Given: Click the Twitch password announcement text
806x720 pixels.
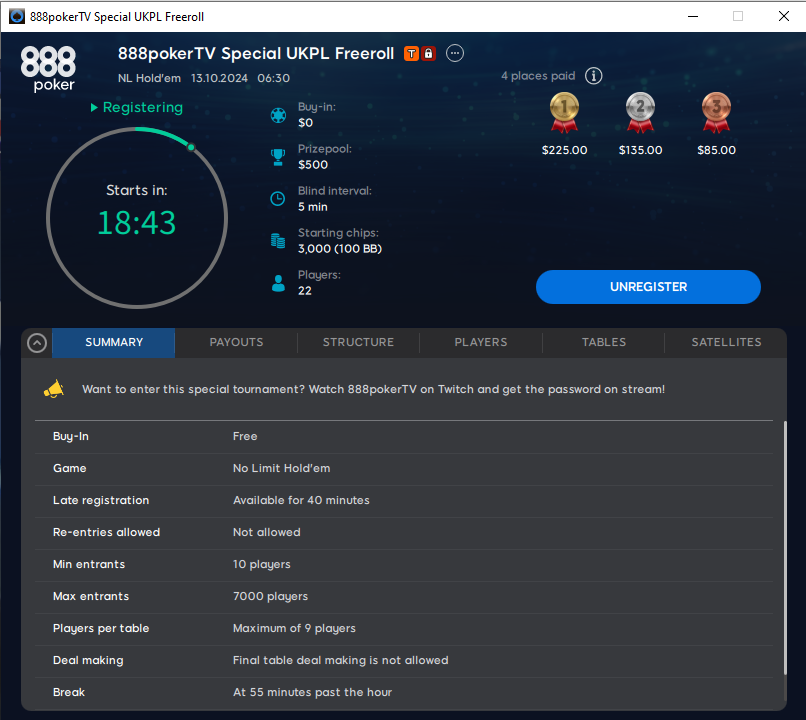Looking at the screenshot, I should coord(374,389).
